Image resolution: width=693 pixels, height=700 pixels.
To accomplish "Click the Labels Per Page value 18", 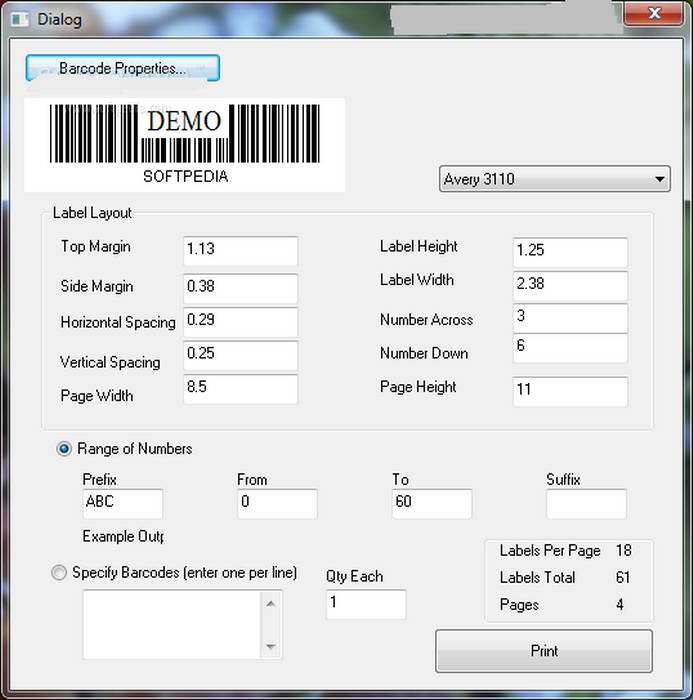I will coord(623,550).
